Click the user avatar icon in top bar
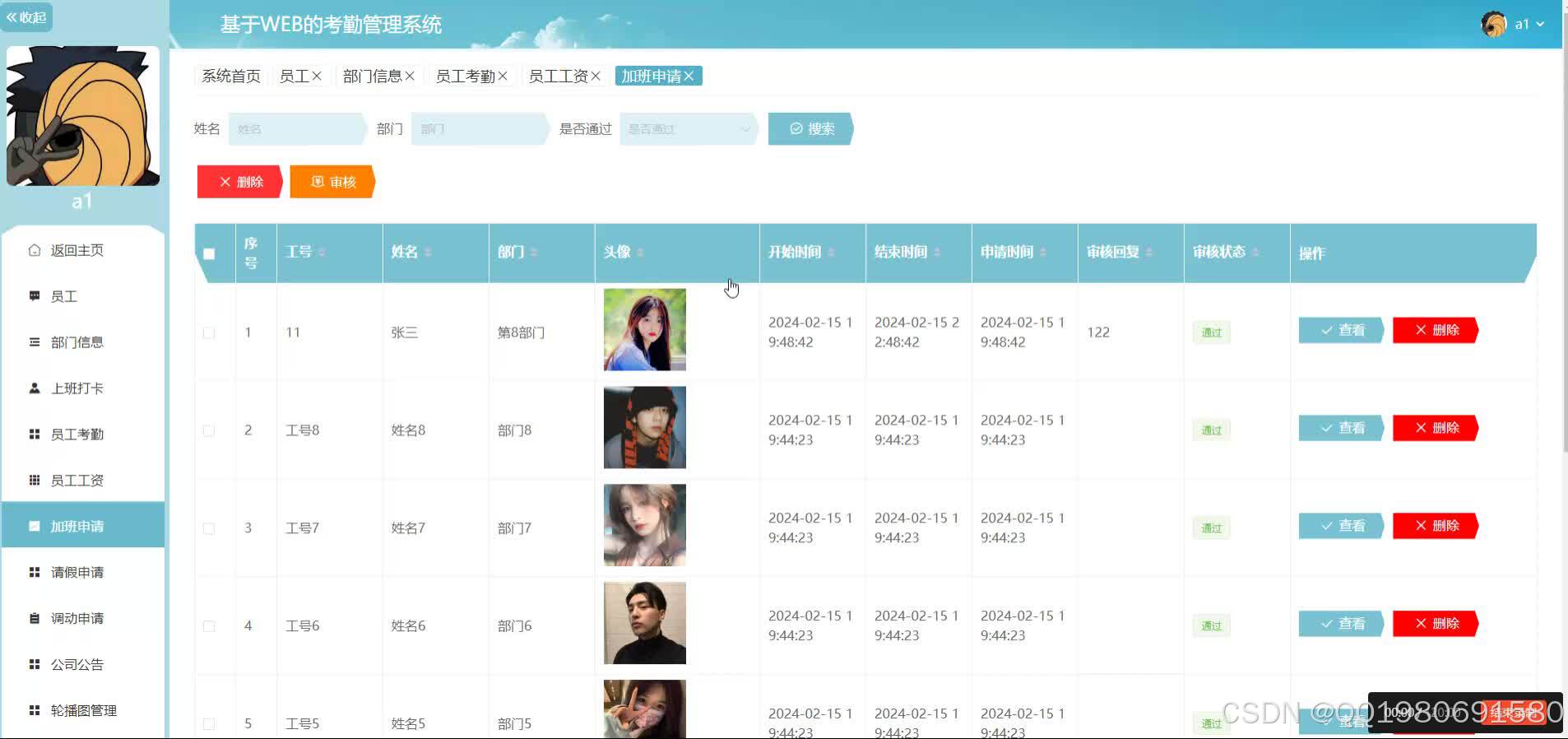This screenshot has height=739, width=1568. pos(1494,24)
